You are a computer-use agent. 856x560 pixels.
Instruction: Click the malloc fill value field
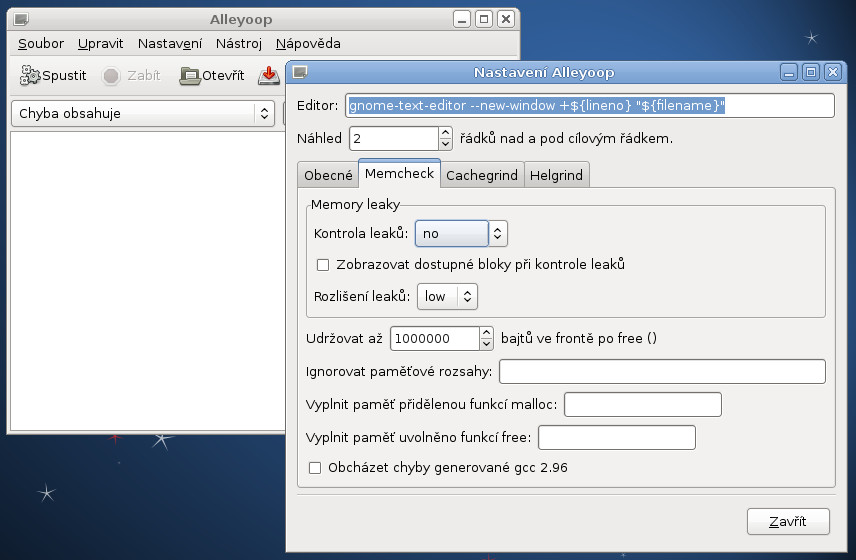point(643,404)
